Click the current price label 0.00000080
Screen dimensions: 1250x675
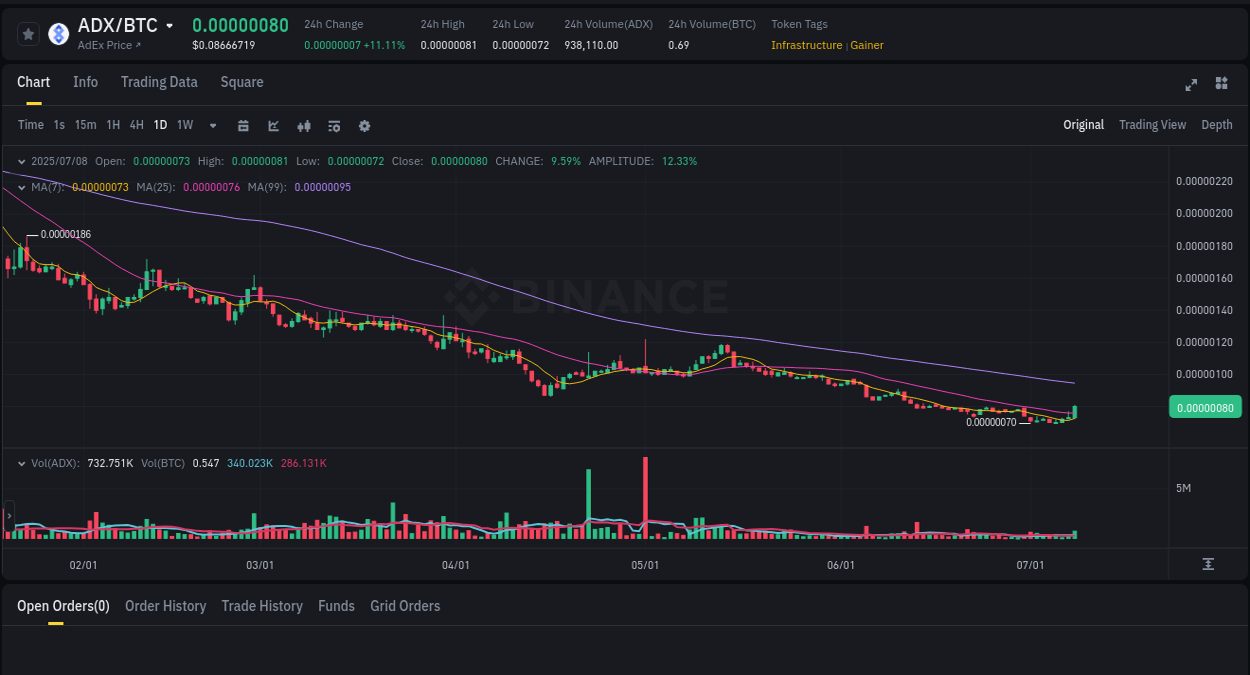(x=1205, y=407)
